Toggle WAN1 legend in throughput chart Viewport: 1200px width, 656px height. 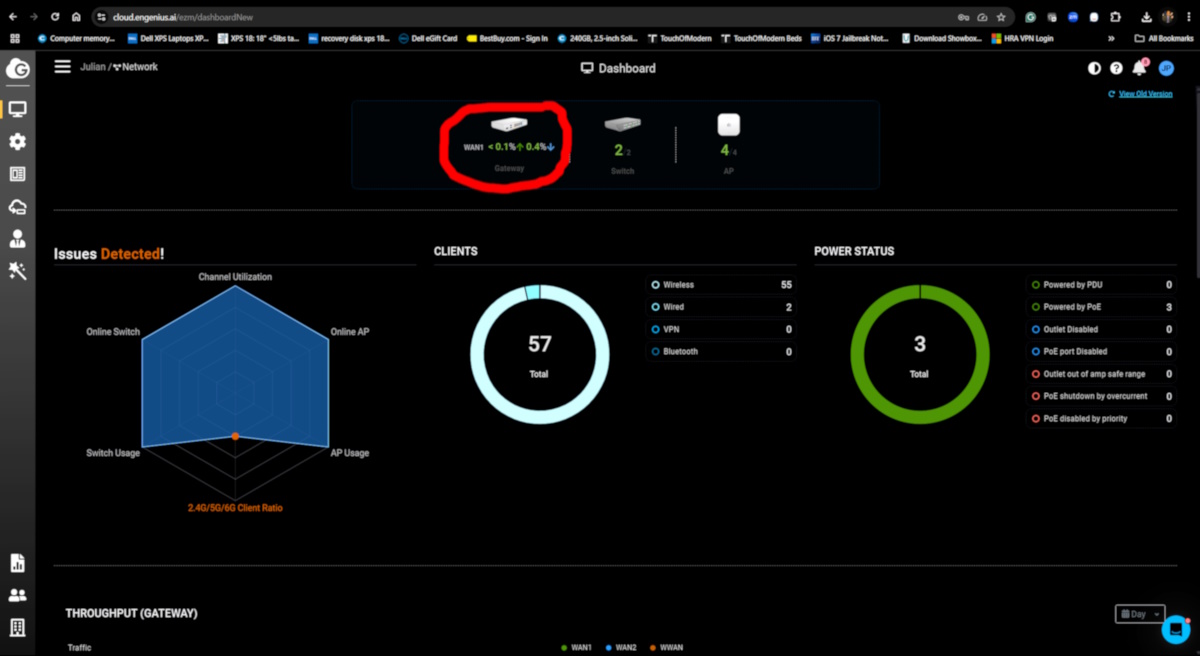coord(576,648)
